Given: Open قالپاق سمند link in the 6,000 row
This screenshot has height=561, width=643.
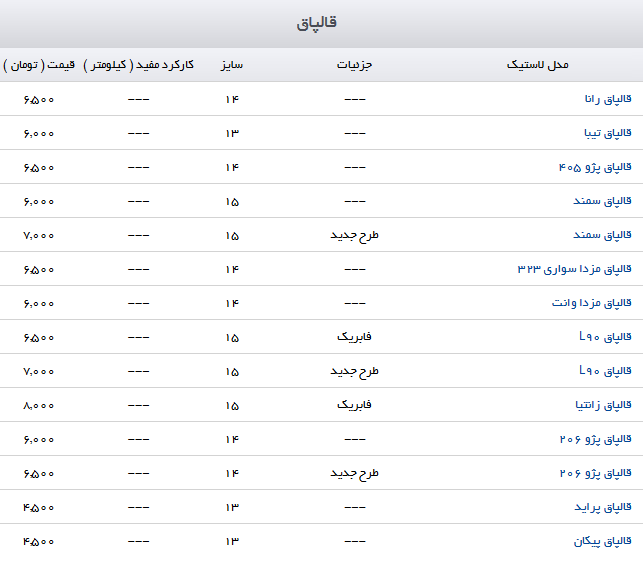Looking at the screenshot, I should pos(602,201).
